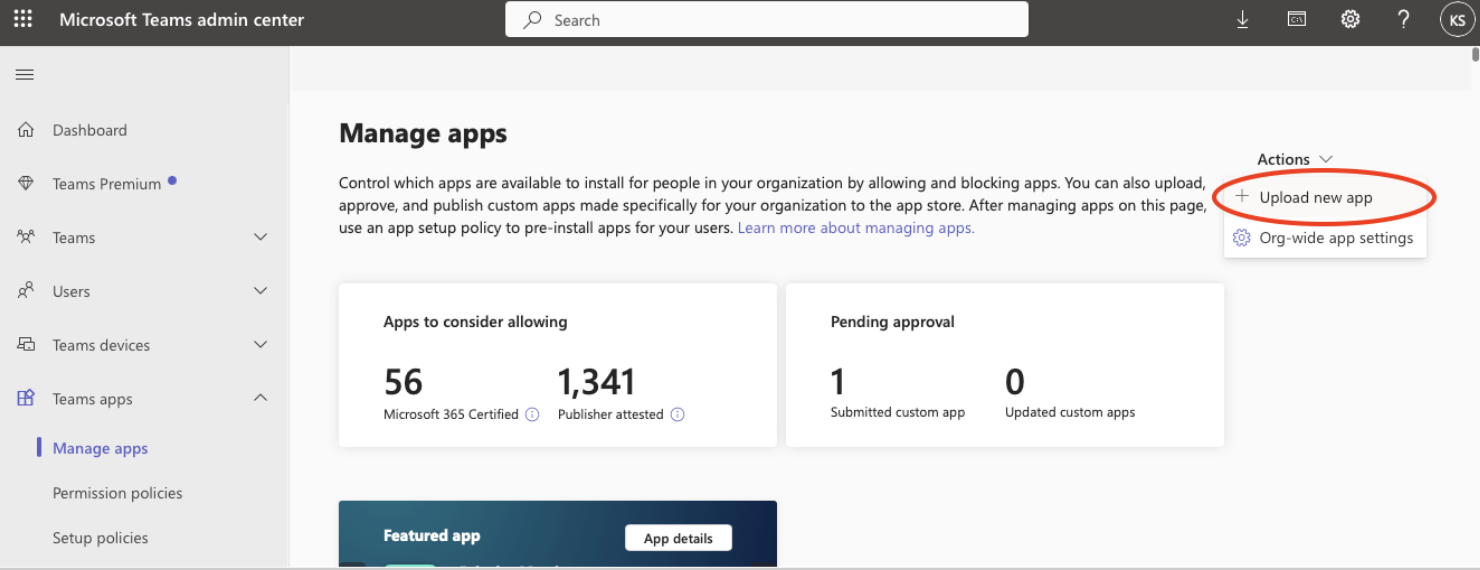Click the Teams apps icon in sidebar
The image size is (1480, 570).
pos(26,398)
